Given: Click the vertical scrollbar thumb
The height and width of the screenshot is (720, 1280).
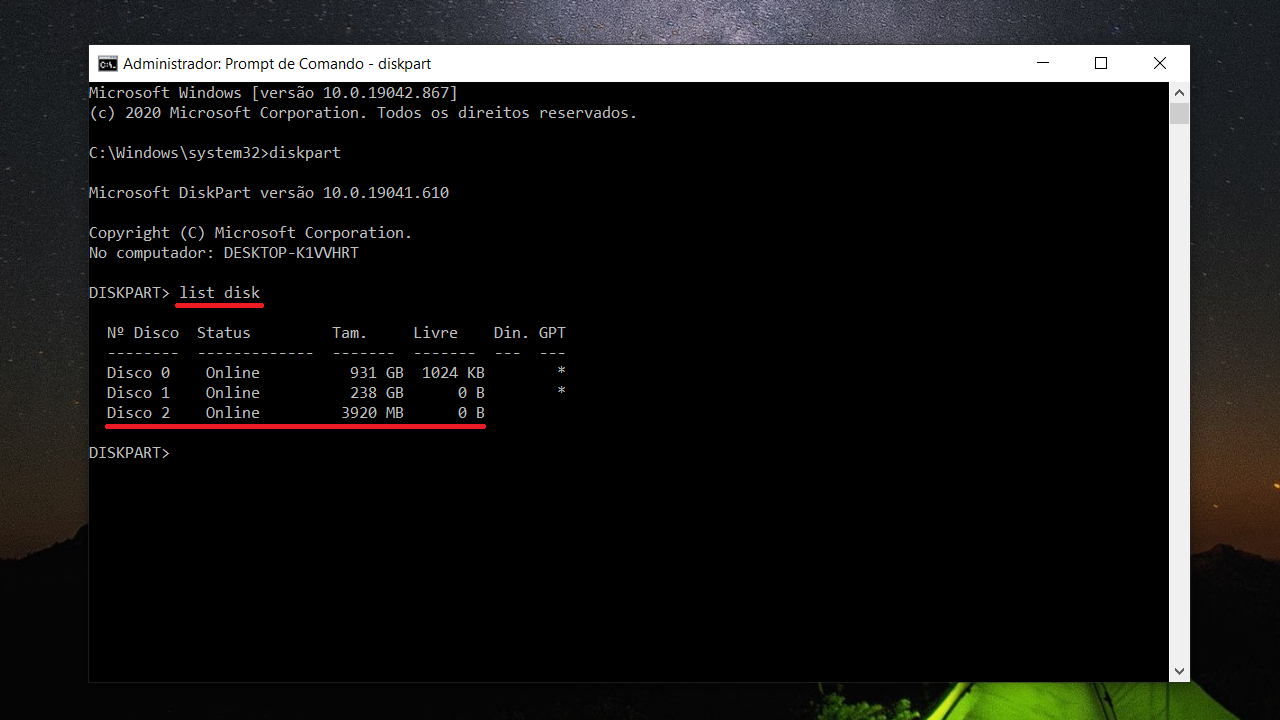Looking at the screenshot, I should coord(1179,112).
